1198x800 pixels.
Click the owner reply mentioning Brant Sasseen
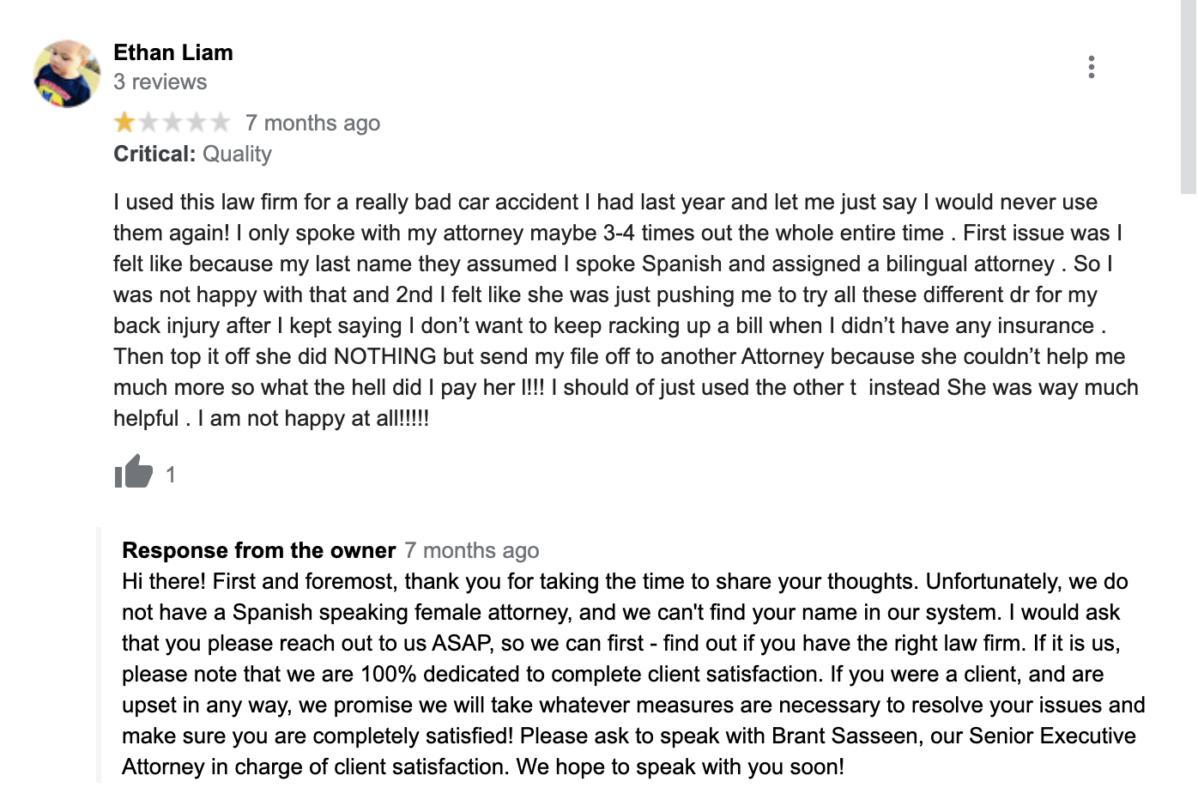[x=633, y=674]
